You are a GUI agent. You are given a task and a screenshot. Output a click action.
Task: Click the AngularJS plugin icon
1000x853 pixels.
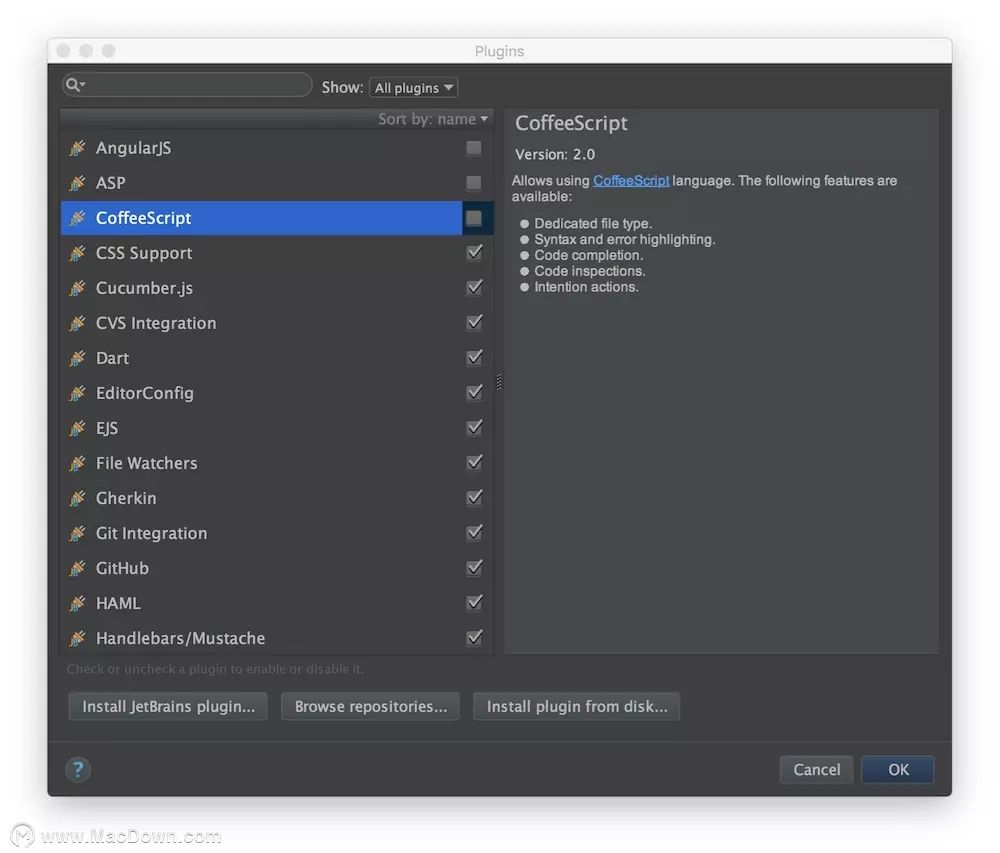tap(77, 148)
